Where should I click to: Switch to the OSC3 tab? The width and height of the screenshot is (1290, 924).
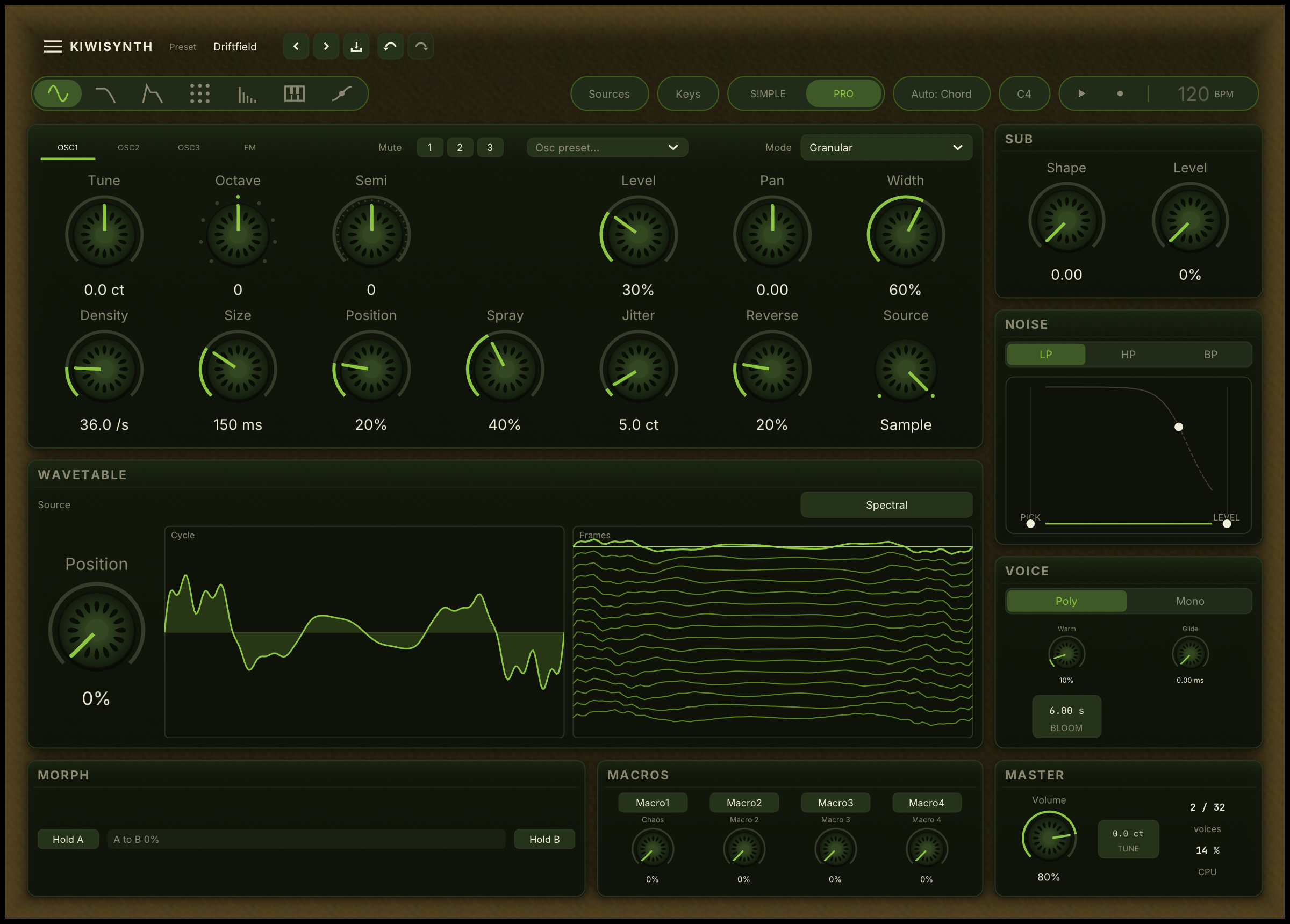189,148
